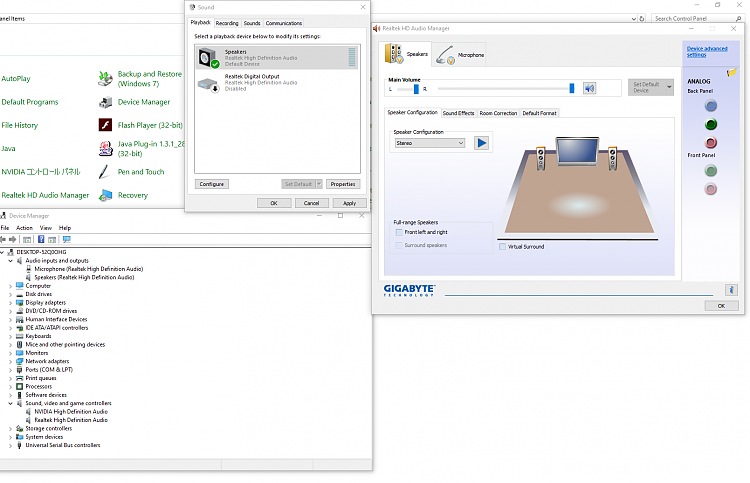Toggle Front left and right checkbox
This screenshot has width=750, height=483.
pos(399,232)
